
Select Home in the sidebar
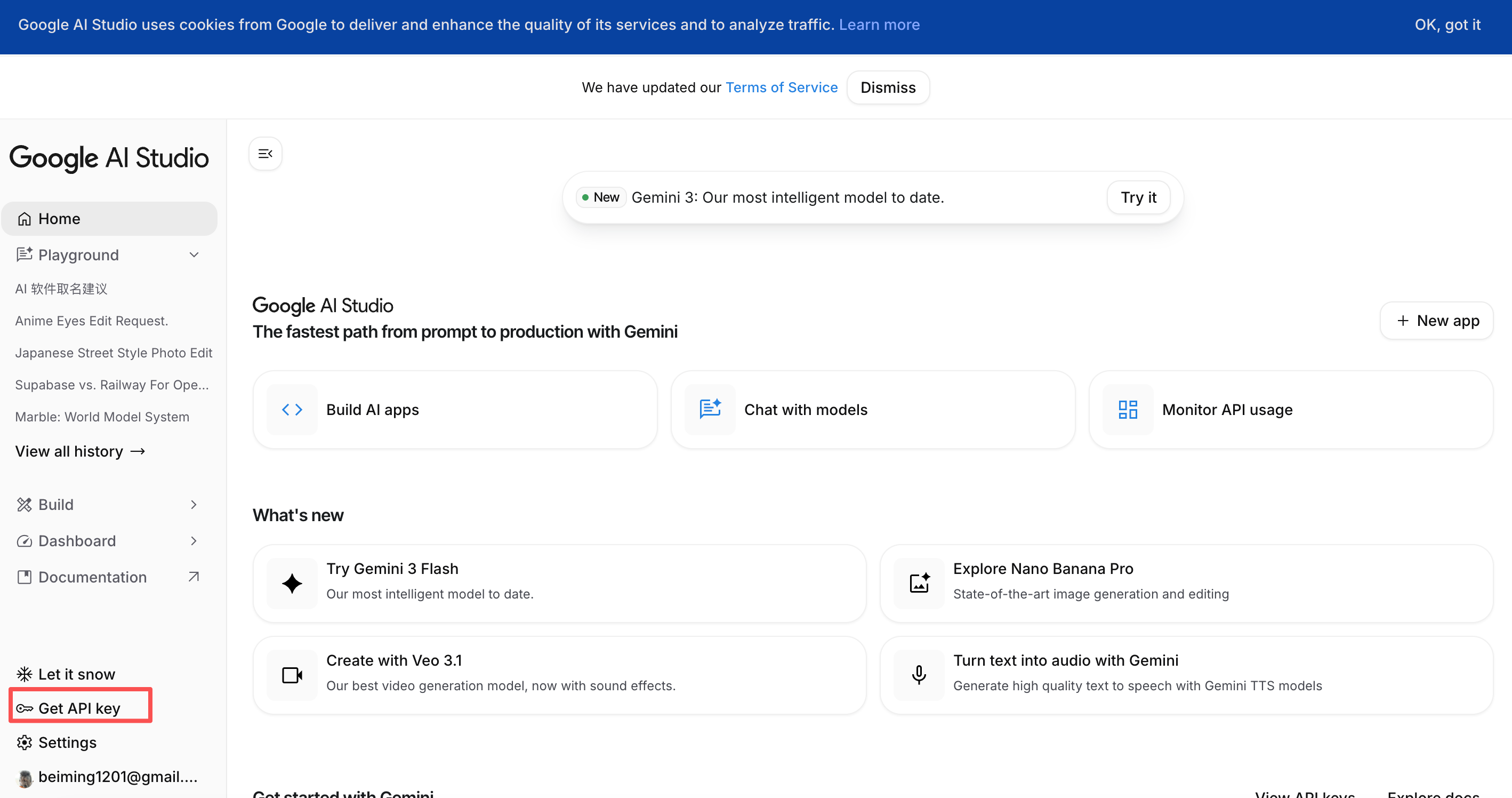coord(109,219)
